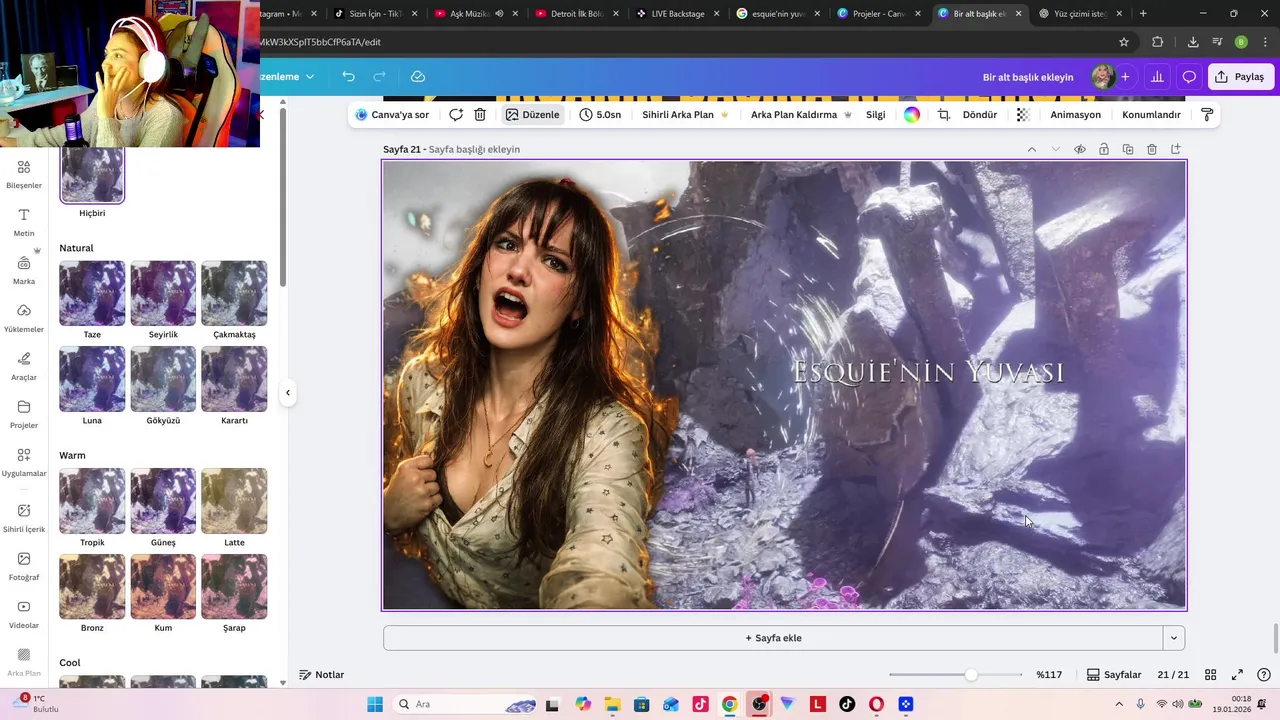Bookmark this page with the star icon
Screen dimensions: 1280x720
(x=1124, y=42)
